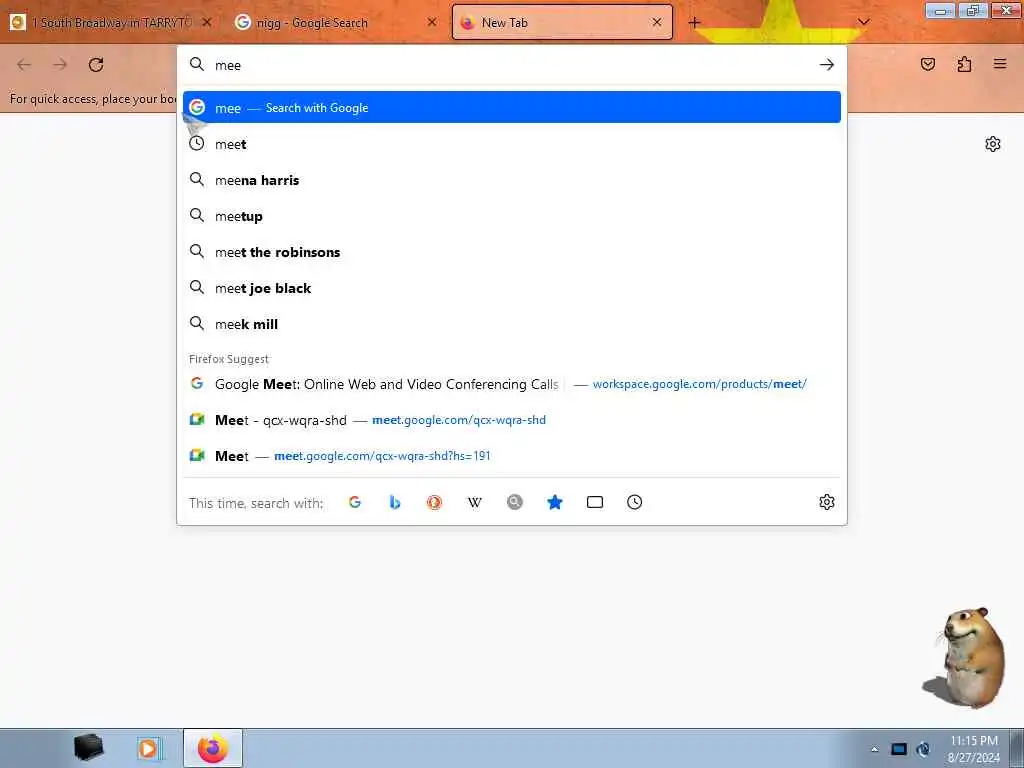Screen dimensions: 1024x768
Task: Close the nigg Google Search tab
Action: pyautogui.click(x=432, y=22)
